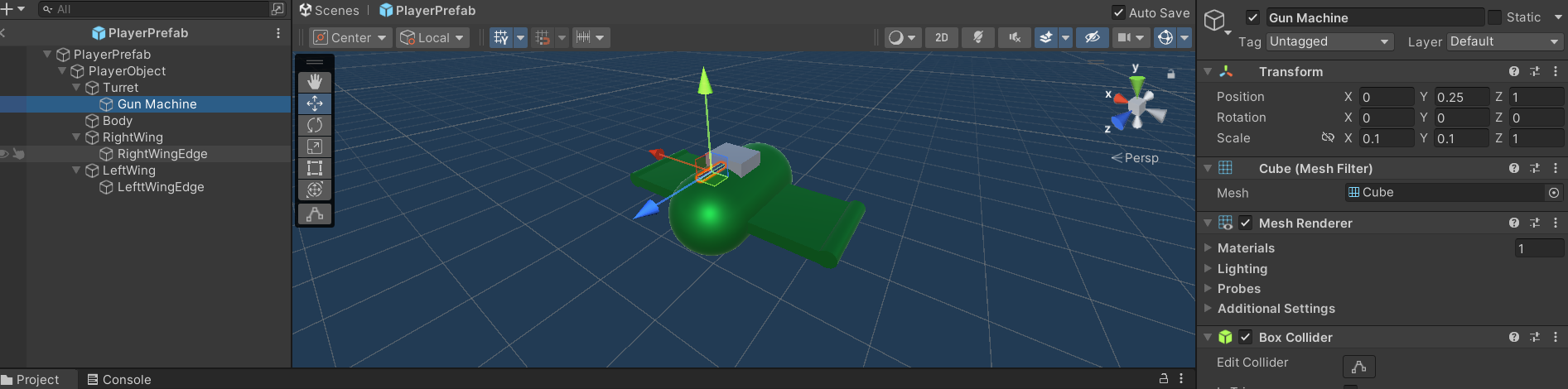Open the Center pivot mode dropdown
This screenshot has width=1568, height=389.
(x=350, y=37)
